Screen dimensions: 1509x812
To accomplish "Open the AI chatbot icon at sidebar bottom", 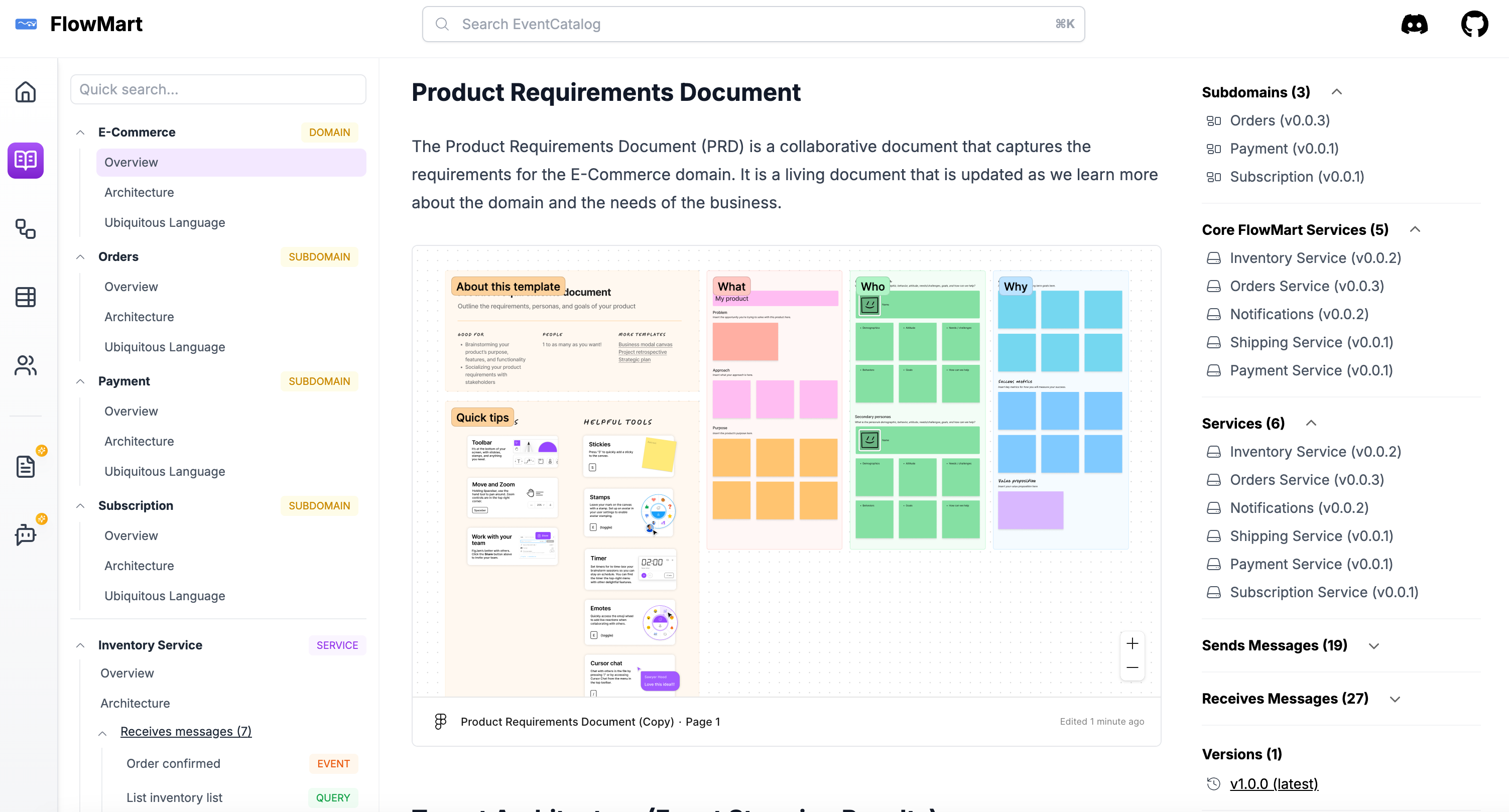I will tap(25, 534).
